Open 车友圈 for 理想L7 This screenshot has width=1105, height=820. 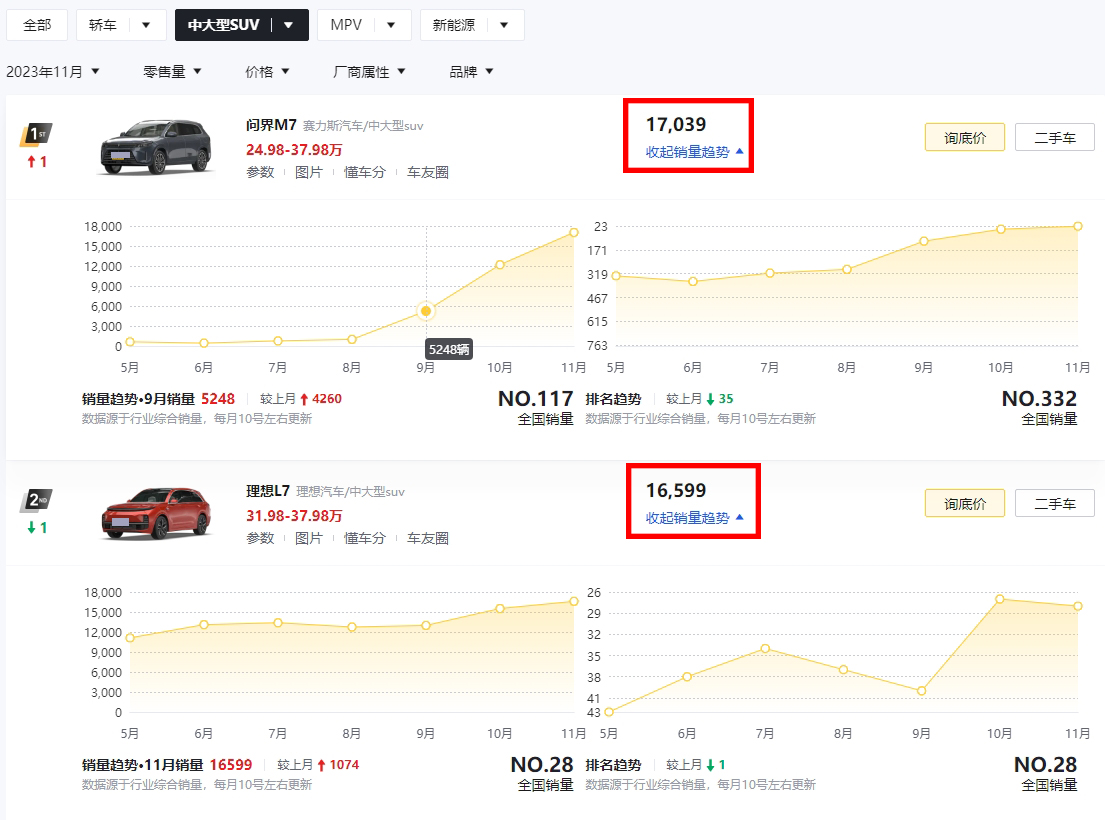tap(428, 538)
